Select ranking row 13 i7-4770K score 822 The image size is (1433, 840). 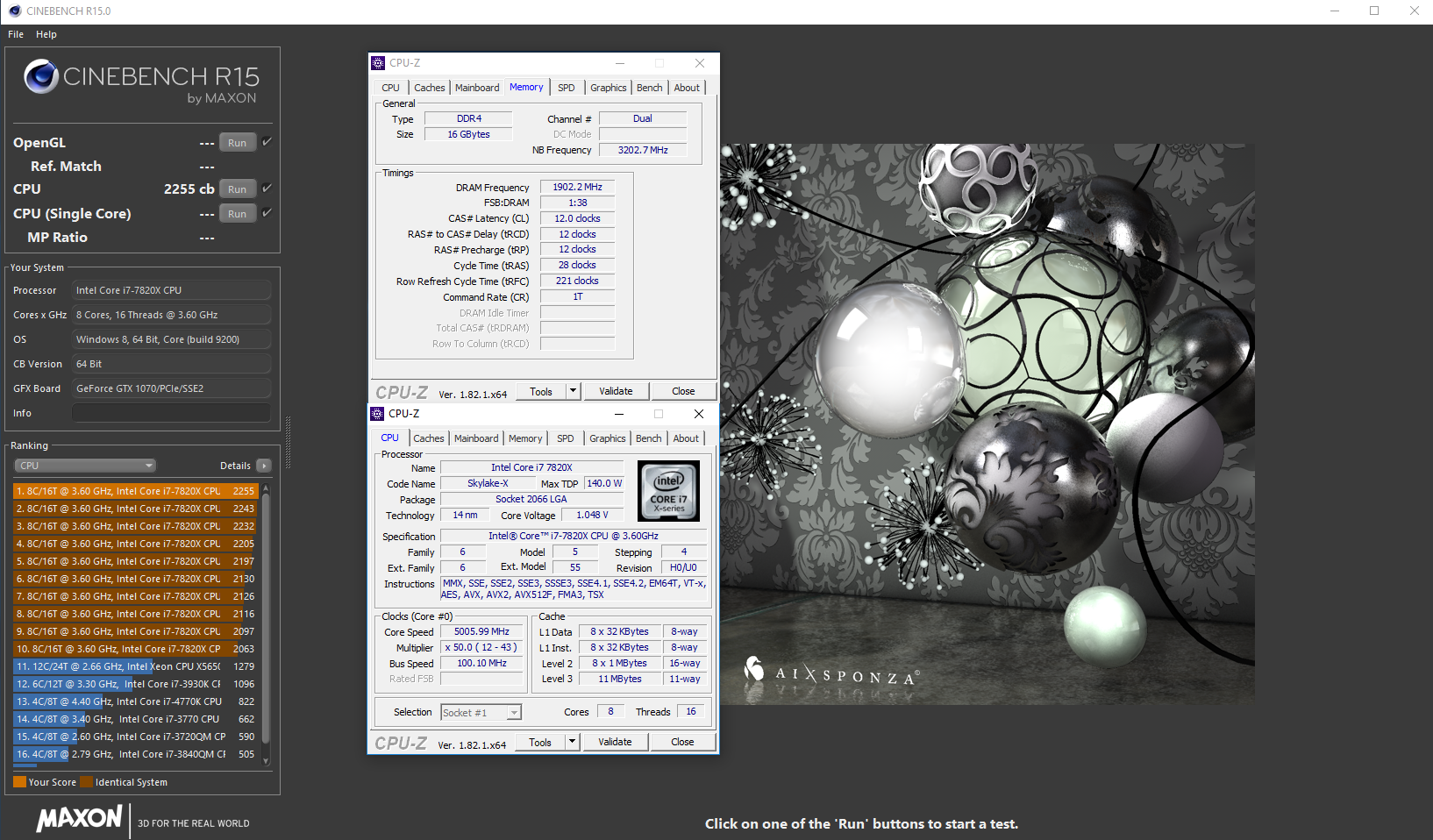(135, 701)
